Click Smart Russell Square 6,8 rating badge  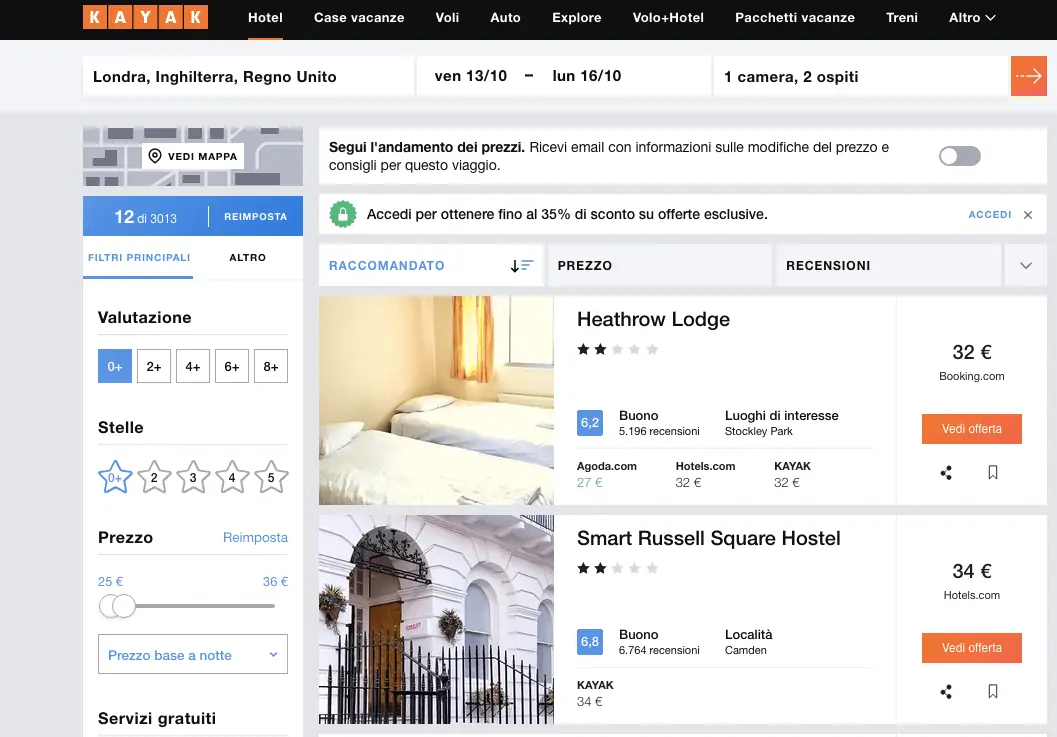point(590,642)
